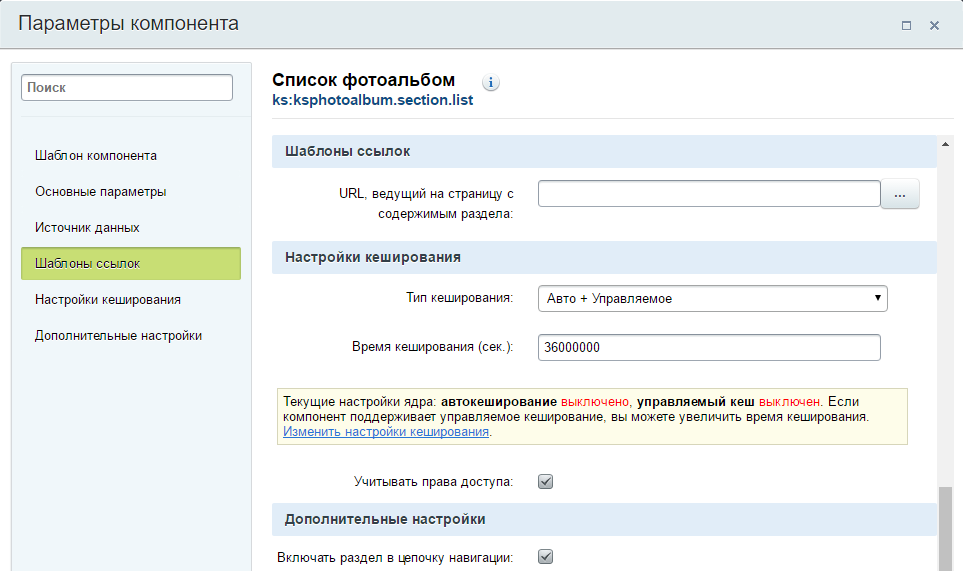The image size is (963, 571).
Task: Click the Список фотоальбом title
Action: [364, 80]
